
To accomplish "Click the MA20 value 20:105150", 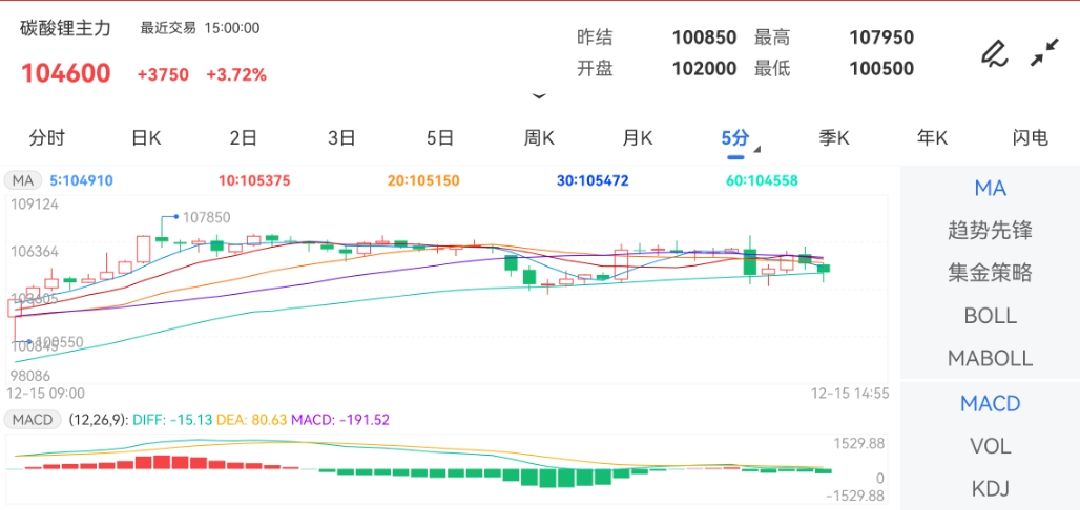I will click(x=424, y=181).
